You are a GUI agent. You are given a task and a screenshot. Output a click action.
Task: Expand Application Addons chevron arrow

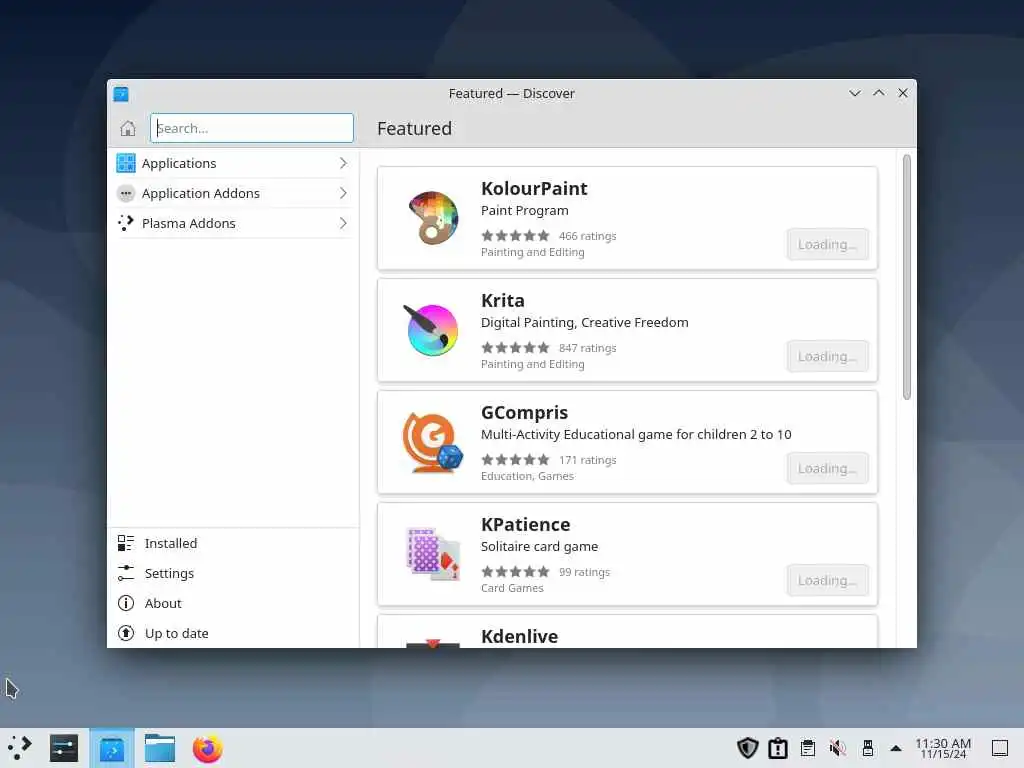click(343, 193)
